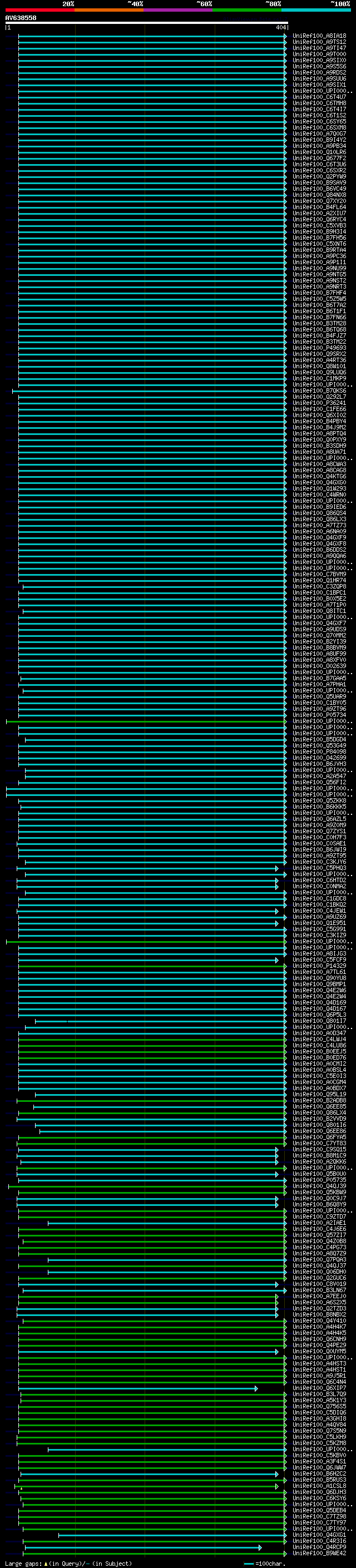Viewport: 356px width, 1568px height.
Task: Open the UniRef100_P84098 entry
Action: pyautogui.click(x=319, y=752)
